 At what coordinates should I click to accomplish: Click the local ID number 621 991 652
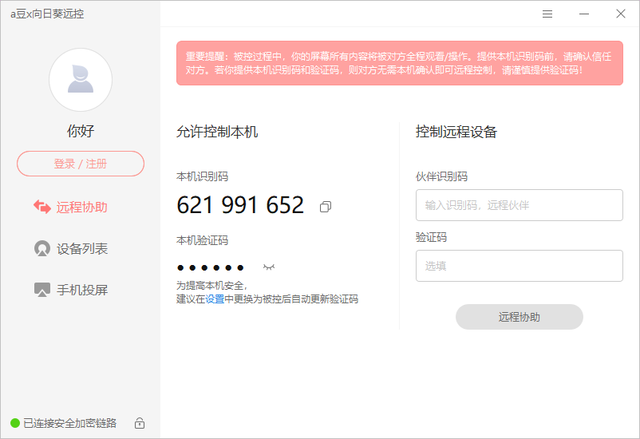click(x=240, y=205)
